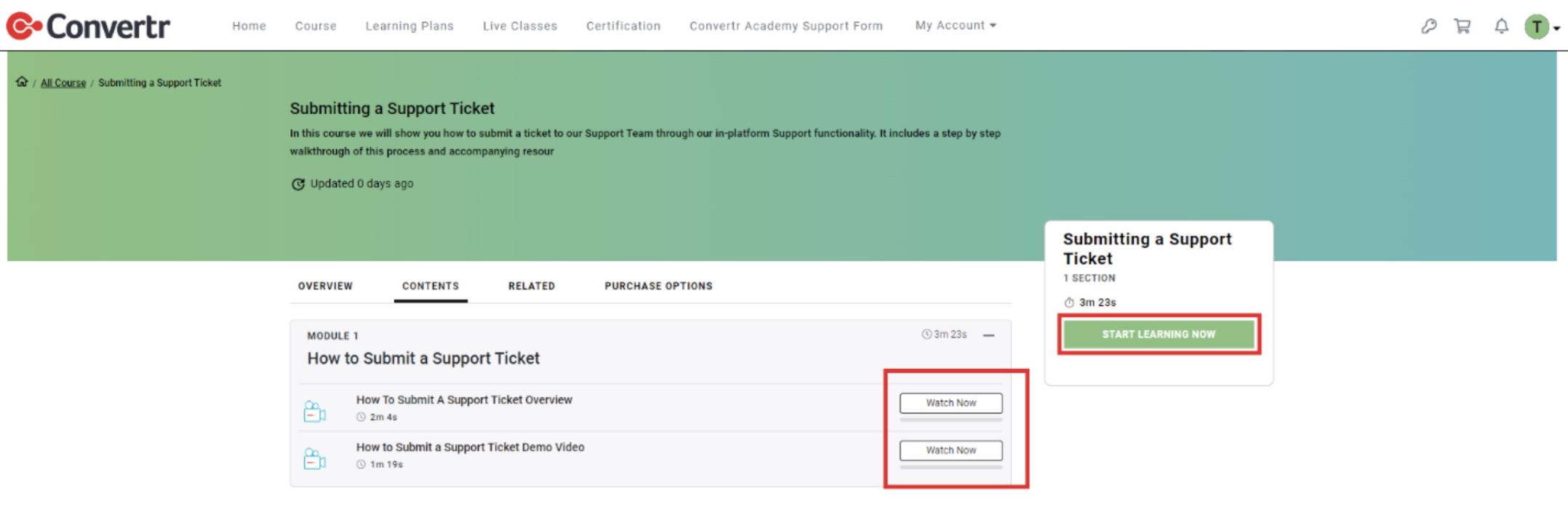This screenshot has height=531, width=1568.
Task: Click the MODULE 1 label
Action: [x=332, y=336]
